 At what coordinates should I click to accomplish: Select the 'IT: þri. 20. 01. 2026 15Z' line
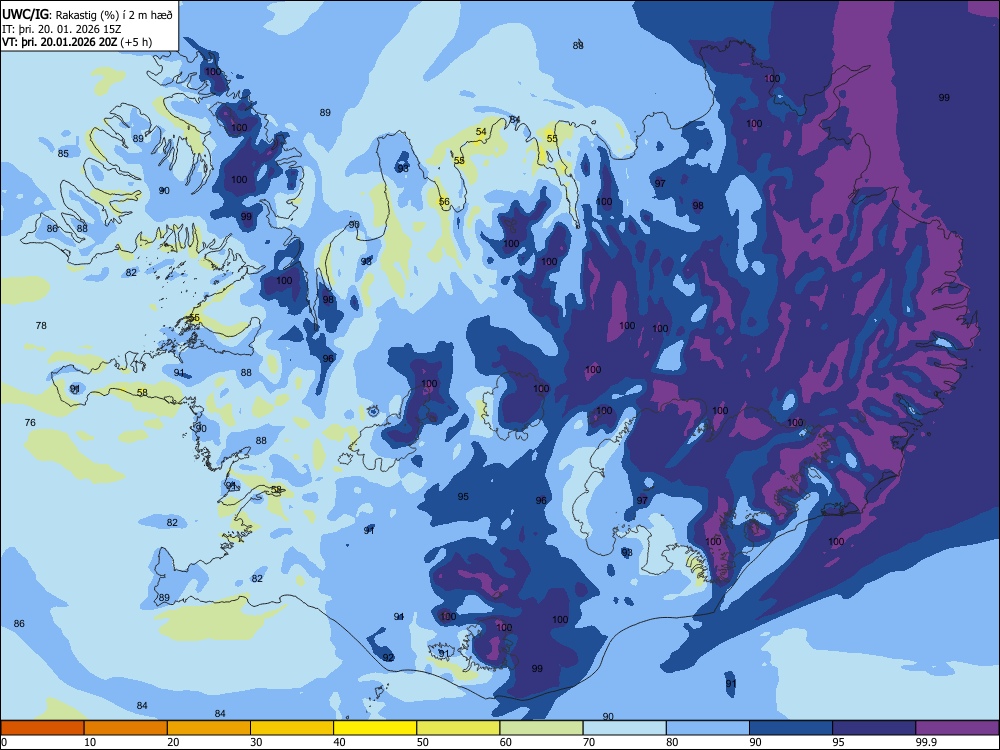(x=62, y=29)
